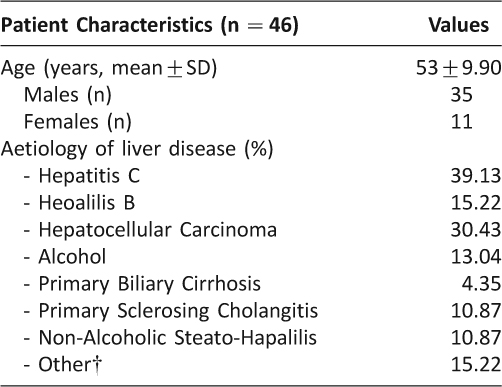Click the Females (n) row label
The height and width of the screenshot is (387, 502).
click(x=78, y=122)
